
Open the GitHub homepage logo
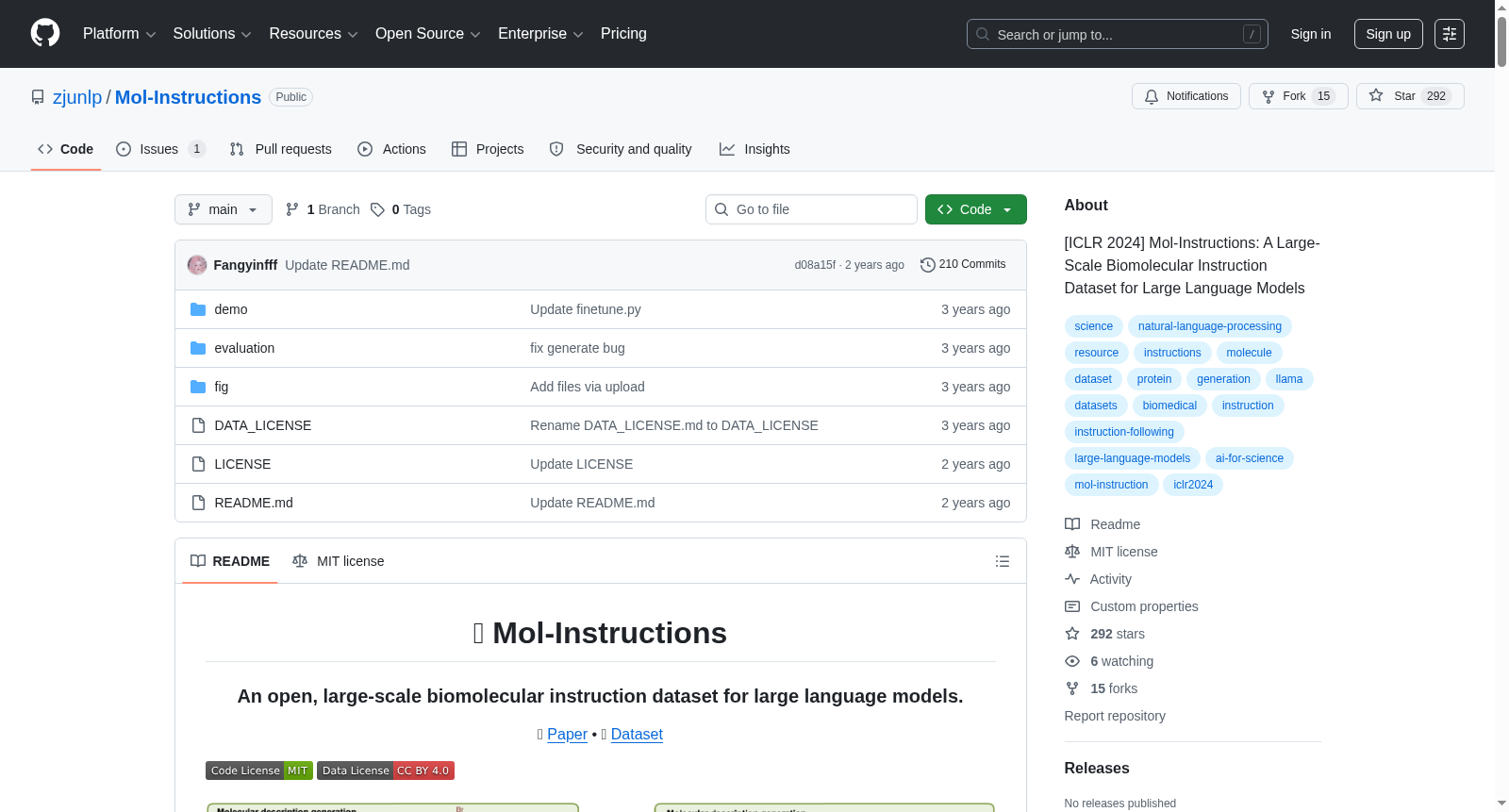point(45,34)
